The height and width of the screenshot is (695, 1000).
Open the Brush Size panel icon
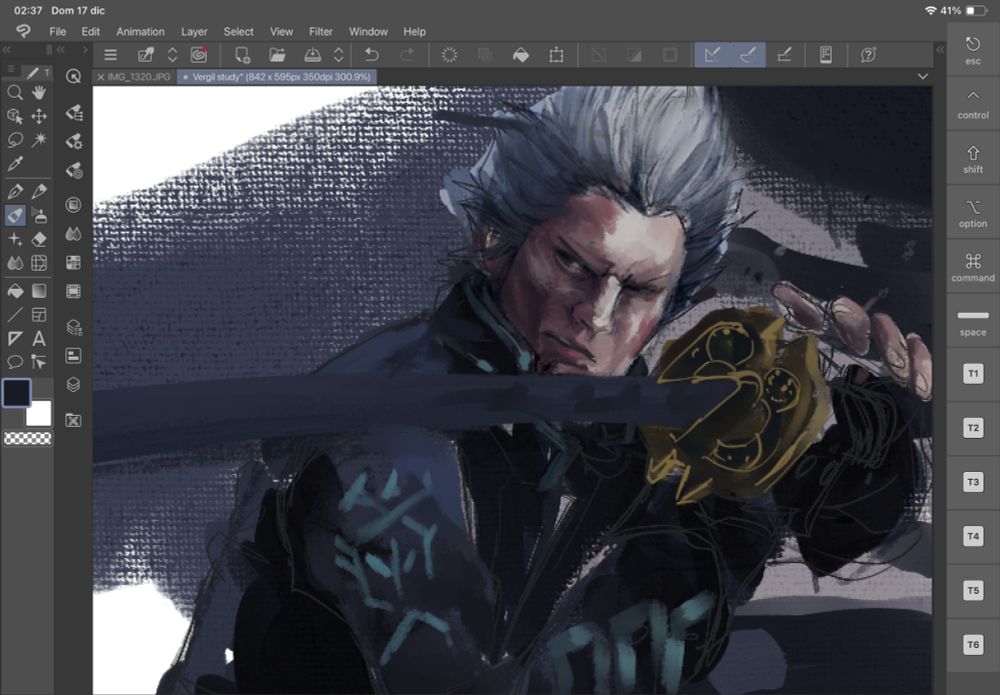(x=73, y=170)
